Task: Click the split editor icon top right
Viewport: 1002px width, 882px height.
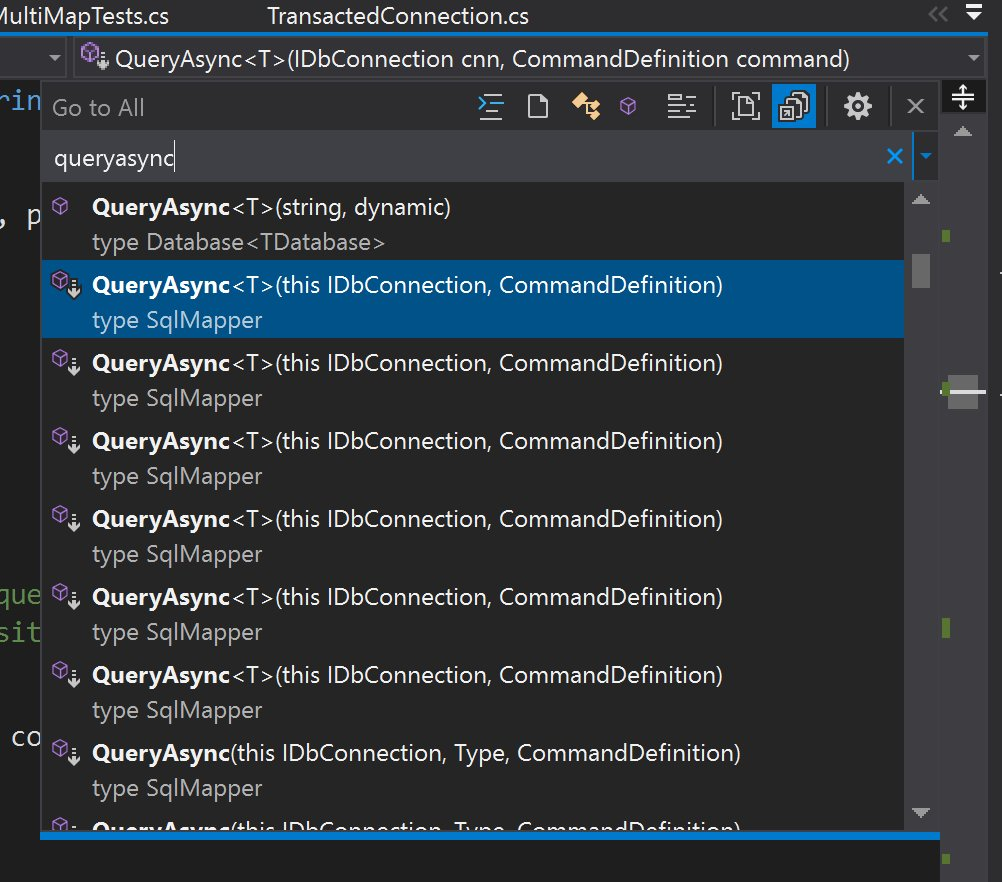Action: pos(963,97)
